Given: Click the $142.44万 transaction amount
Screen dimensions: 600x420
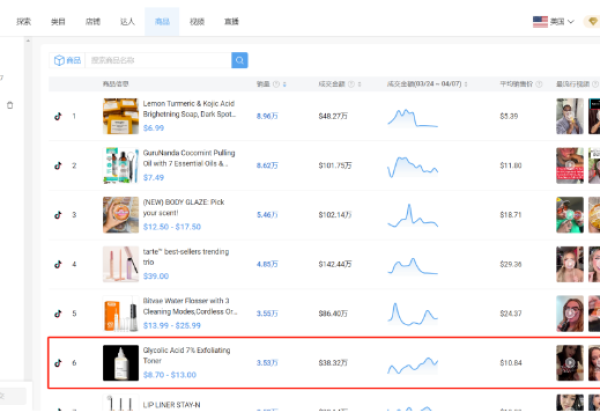Looking at the screenshot, I should tap(335, 264).
